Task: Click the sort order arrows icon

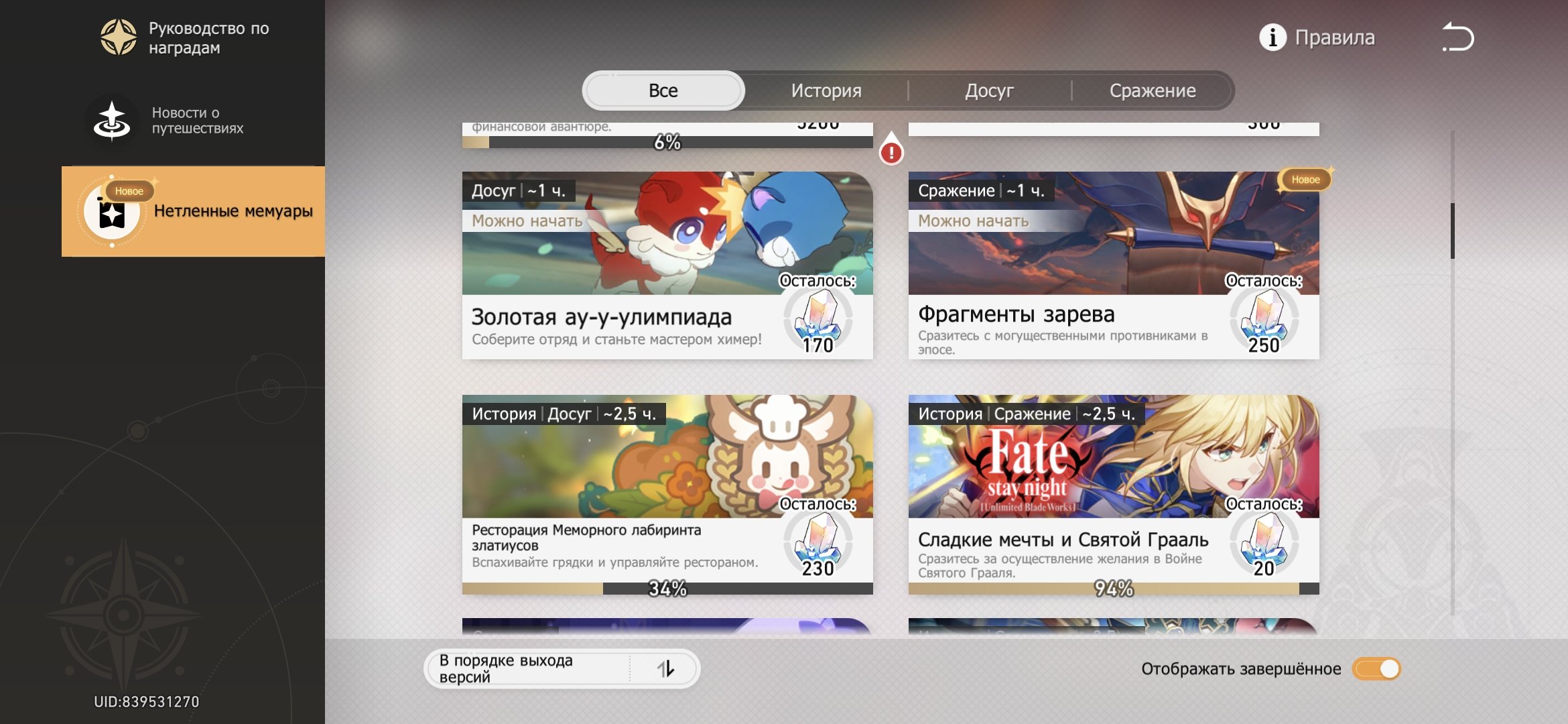Action: (665, 668)
